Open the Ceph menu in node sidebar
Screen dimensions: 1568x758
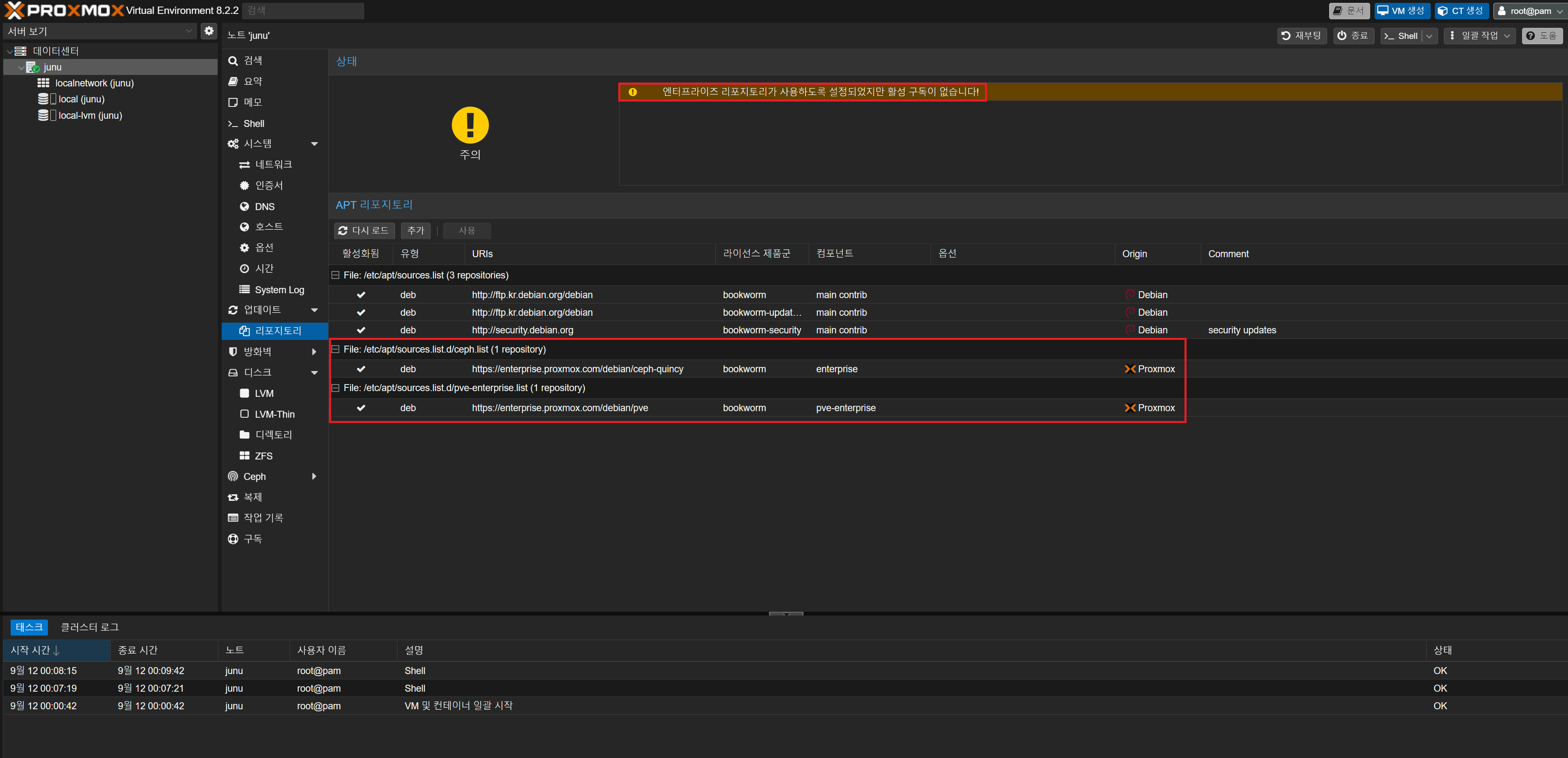(254, 476)
